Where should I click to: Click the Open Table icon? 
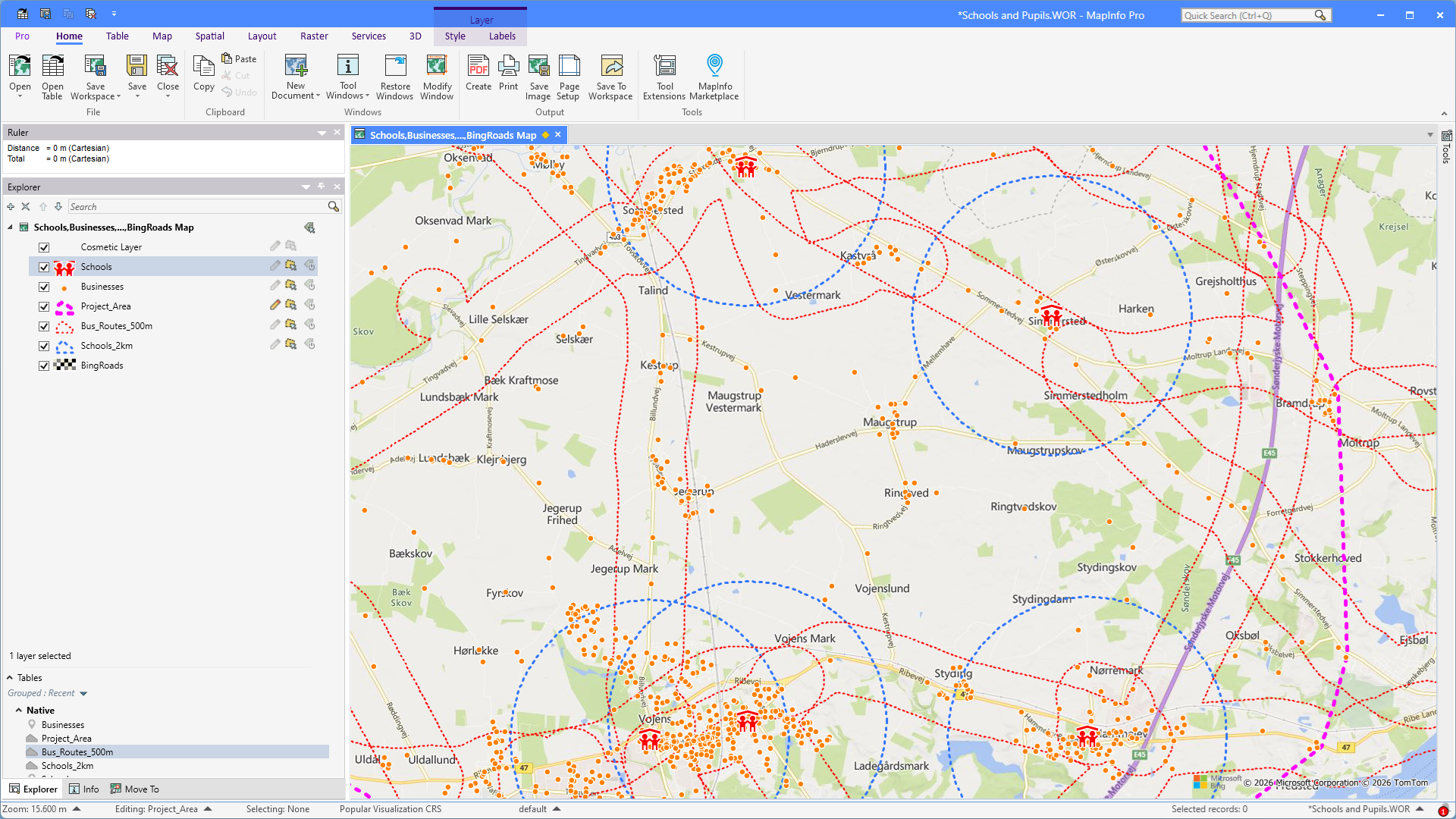52,76
